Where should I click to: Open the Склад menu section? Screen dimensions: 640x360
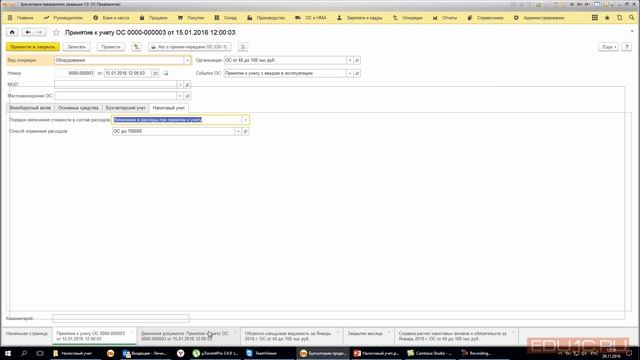click(225, 18)
